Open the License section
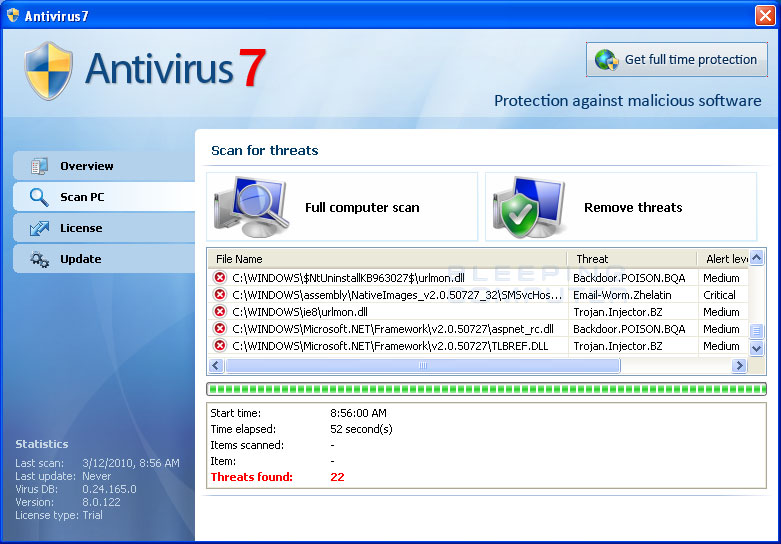The image size is (781, 544). click(x=104, y=228)
